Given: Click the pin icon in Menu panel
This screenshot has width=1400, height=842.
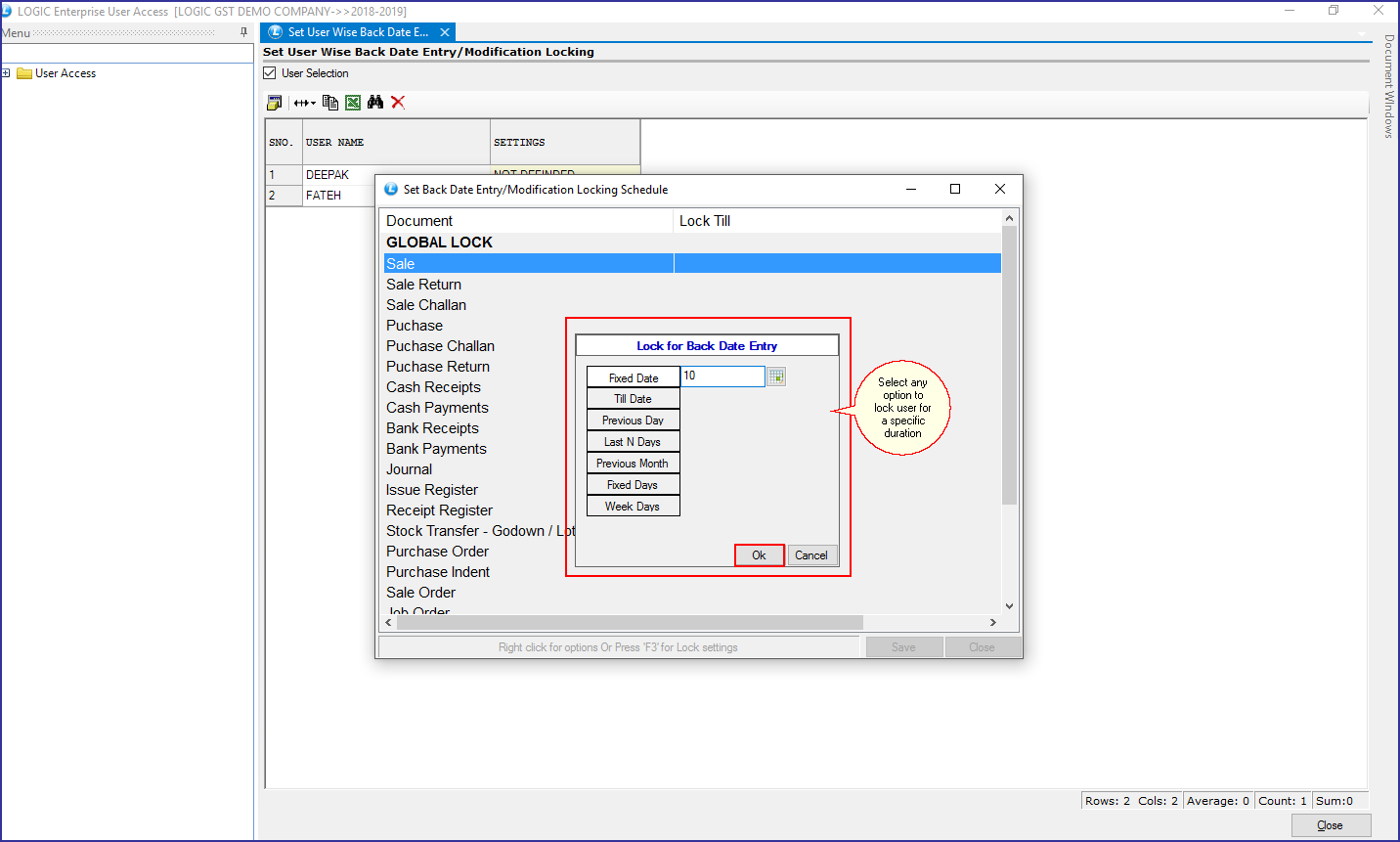Looking at the screenshot, I should pos(243,32).
